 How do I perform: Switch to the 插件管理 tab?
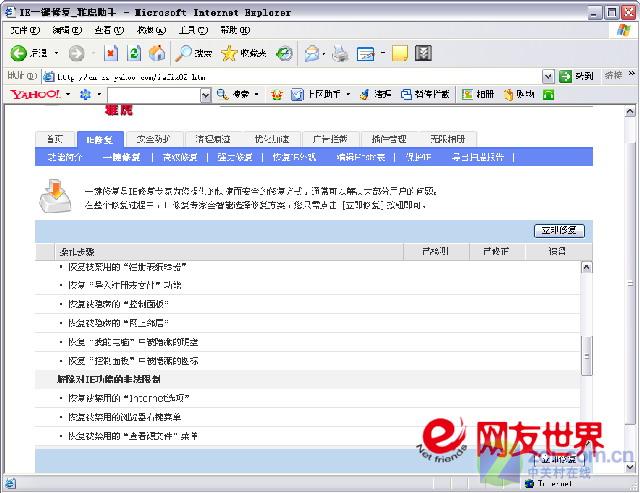(x=389, y=139)
